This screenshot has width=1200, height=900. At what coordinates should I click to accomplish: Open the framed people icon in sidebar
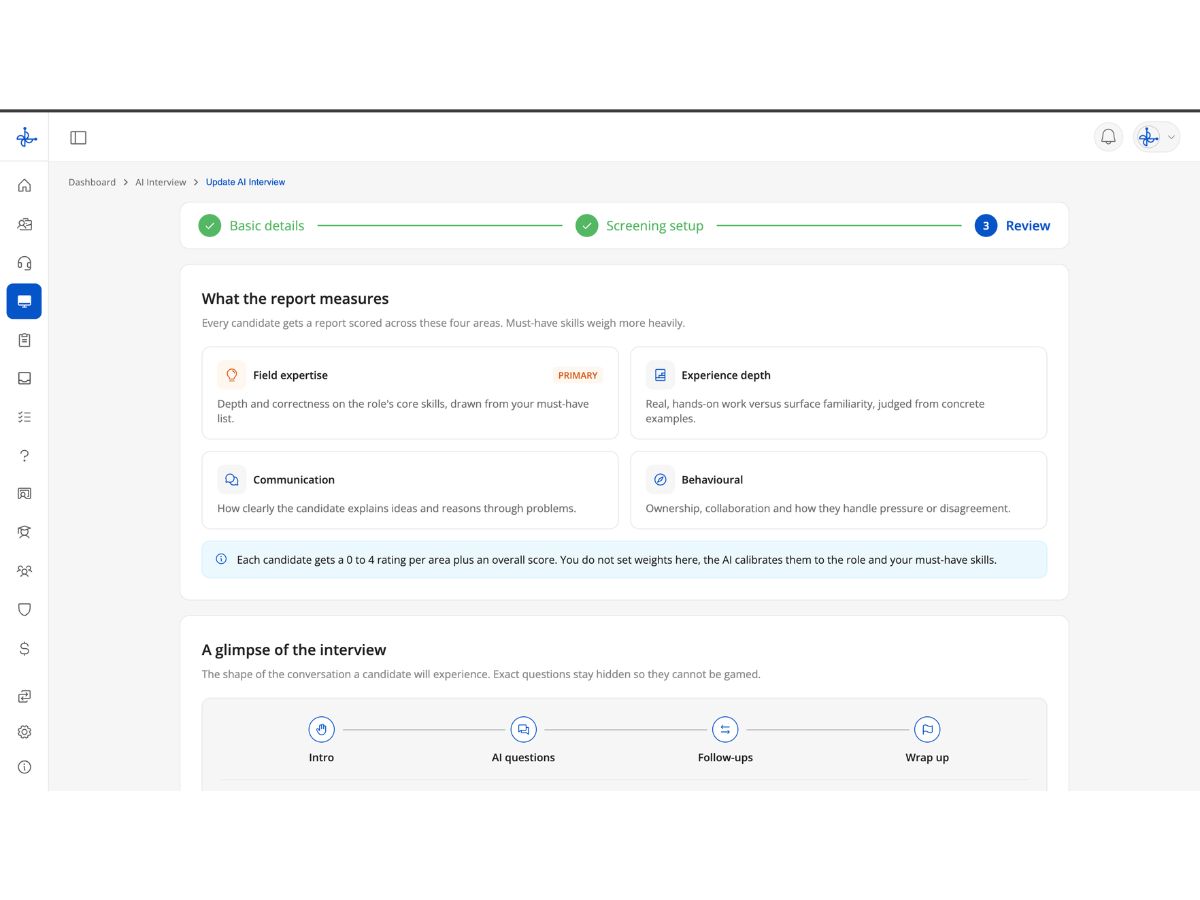pyautogui.click(x=24, y=494)
